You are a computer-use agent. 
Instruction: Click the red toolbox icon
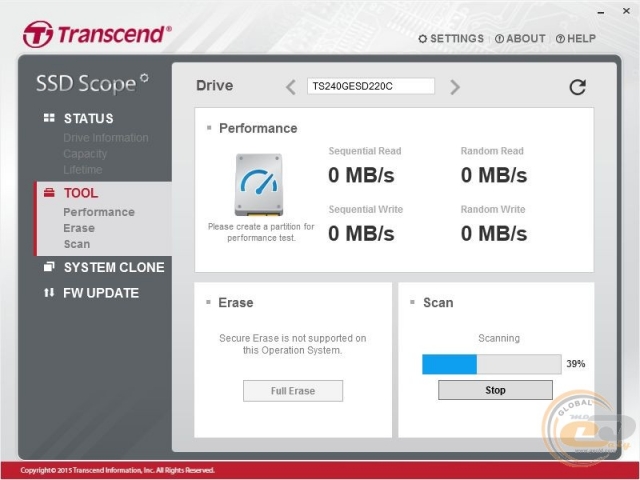[49, 192]
